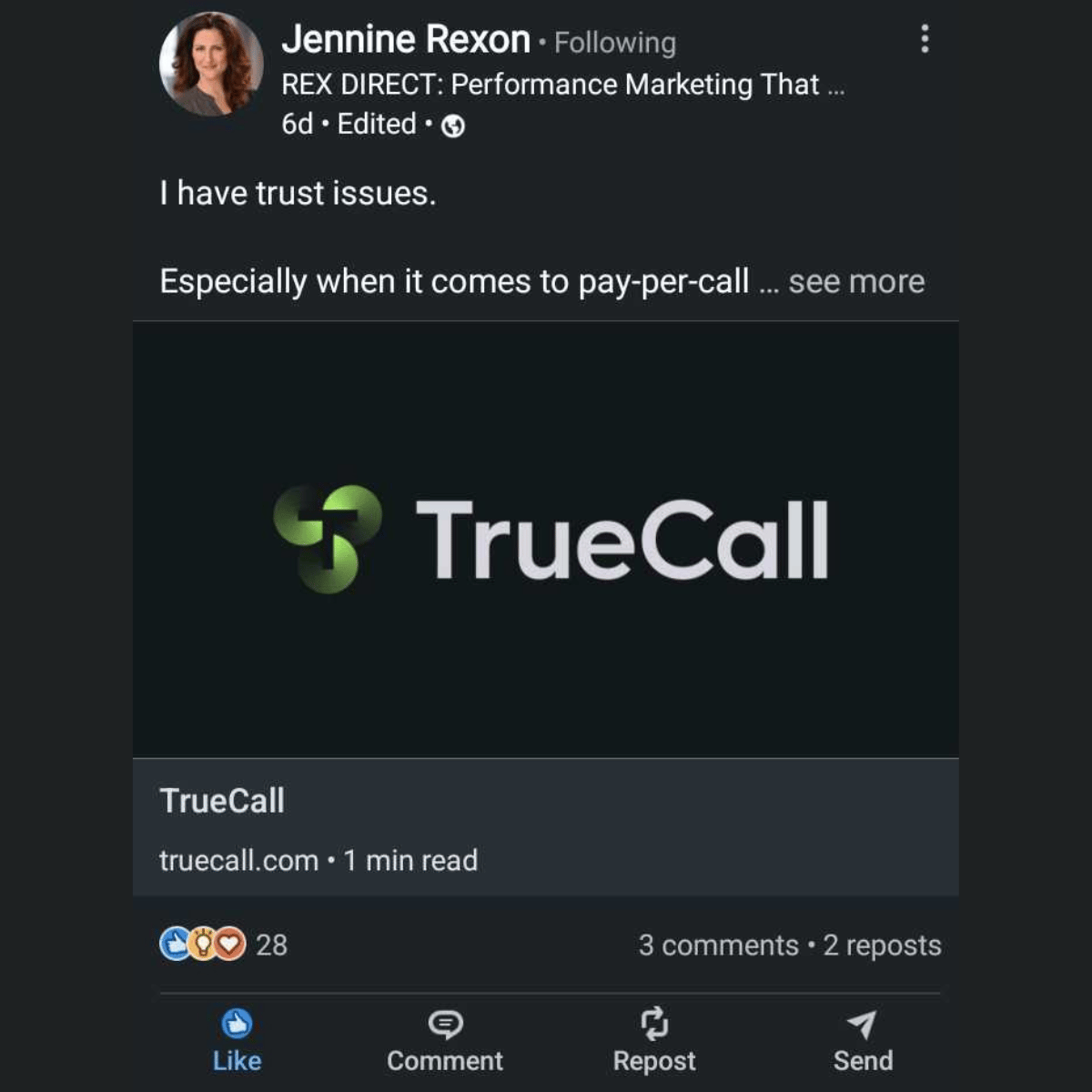The height and width of the screenshot is (1092, 1092).
Task: Click the thumbs-up Like icon
Action: click(237, 1025)
